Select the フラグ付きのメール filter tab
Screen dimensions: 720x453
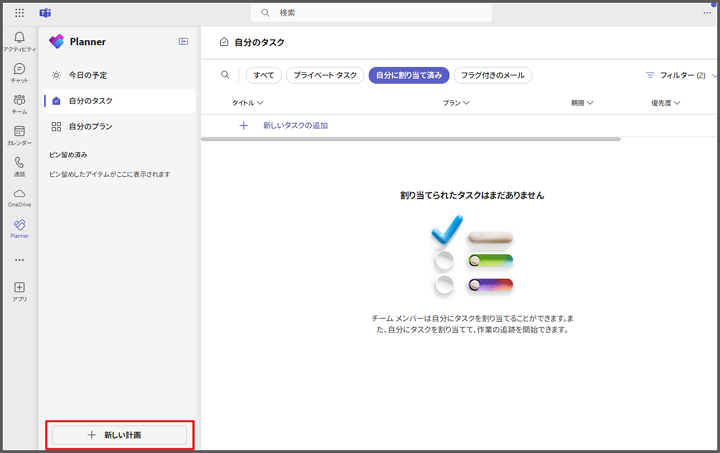click(x=493, y=75)
